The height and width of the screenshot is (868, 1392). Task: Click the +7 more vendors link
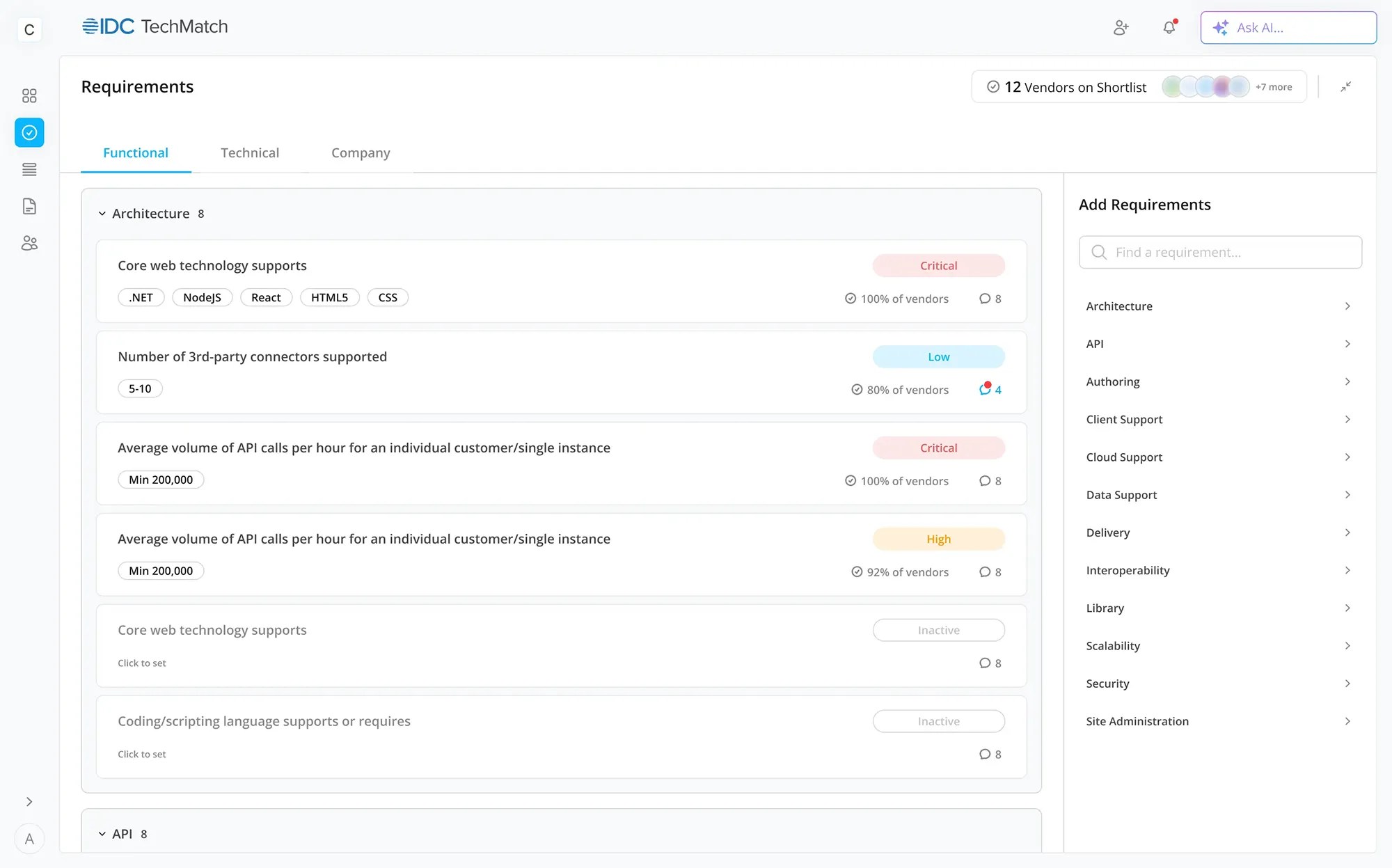pyautogui.click(x=1273, y=86)
